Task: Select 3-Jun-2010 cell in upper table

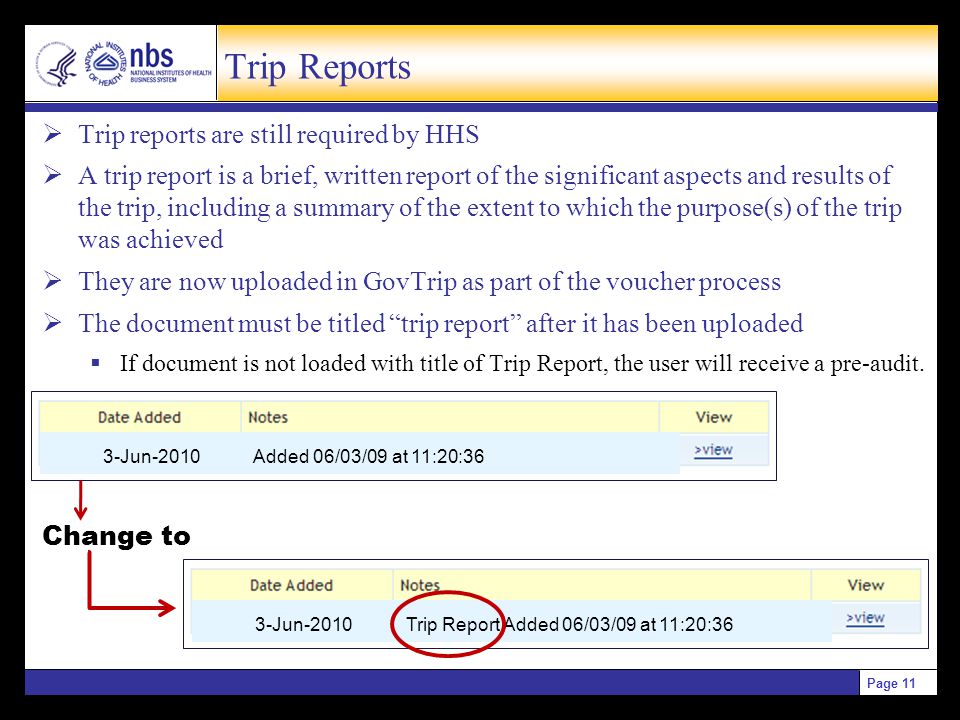Action: [x=151, y=456]
